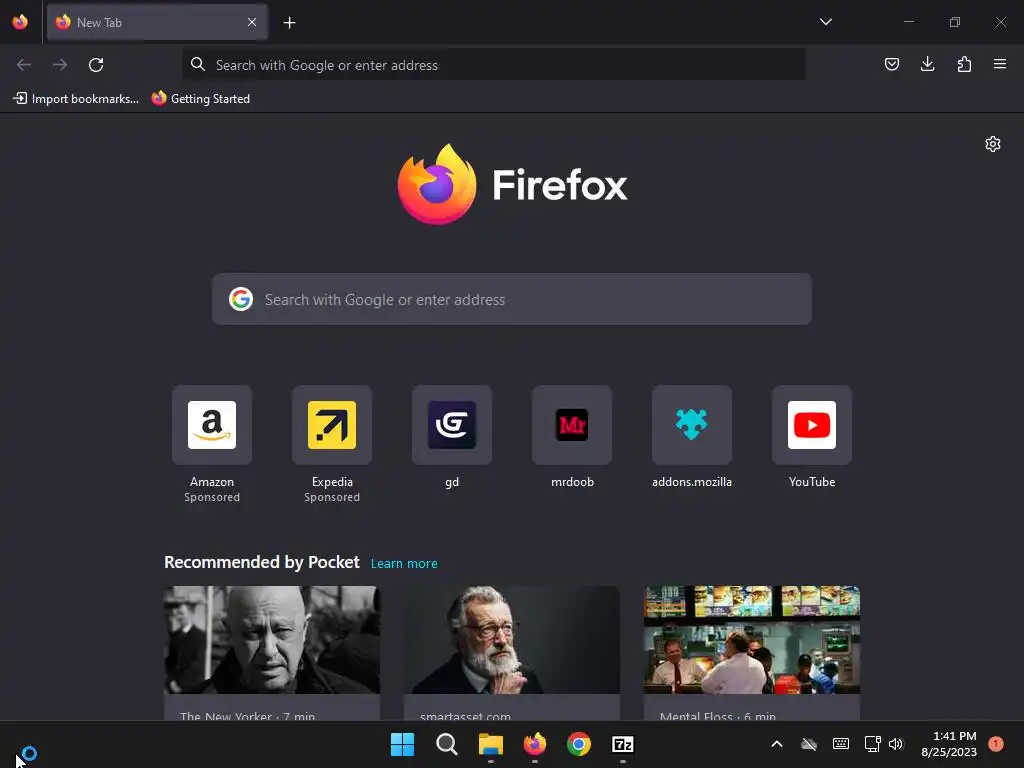
Task: Open the Windows Start menu
Action: 402,744
